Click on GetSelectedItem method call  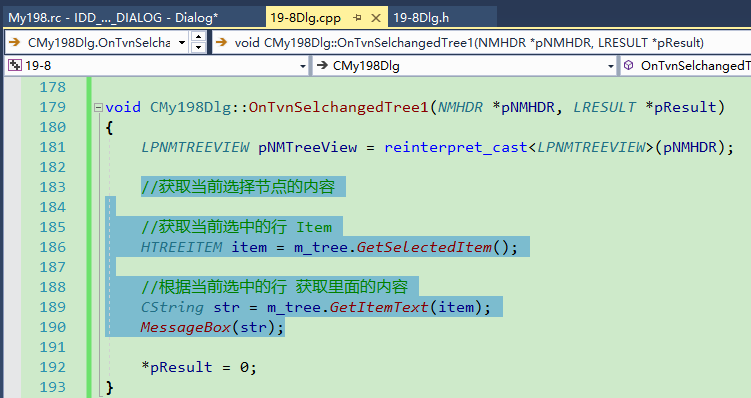[424, 247]
